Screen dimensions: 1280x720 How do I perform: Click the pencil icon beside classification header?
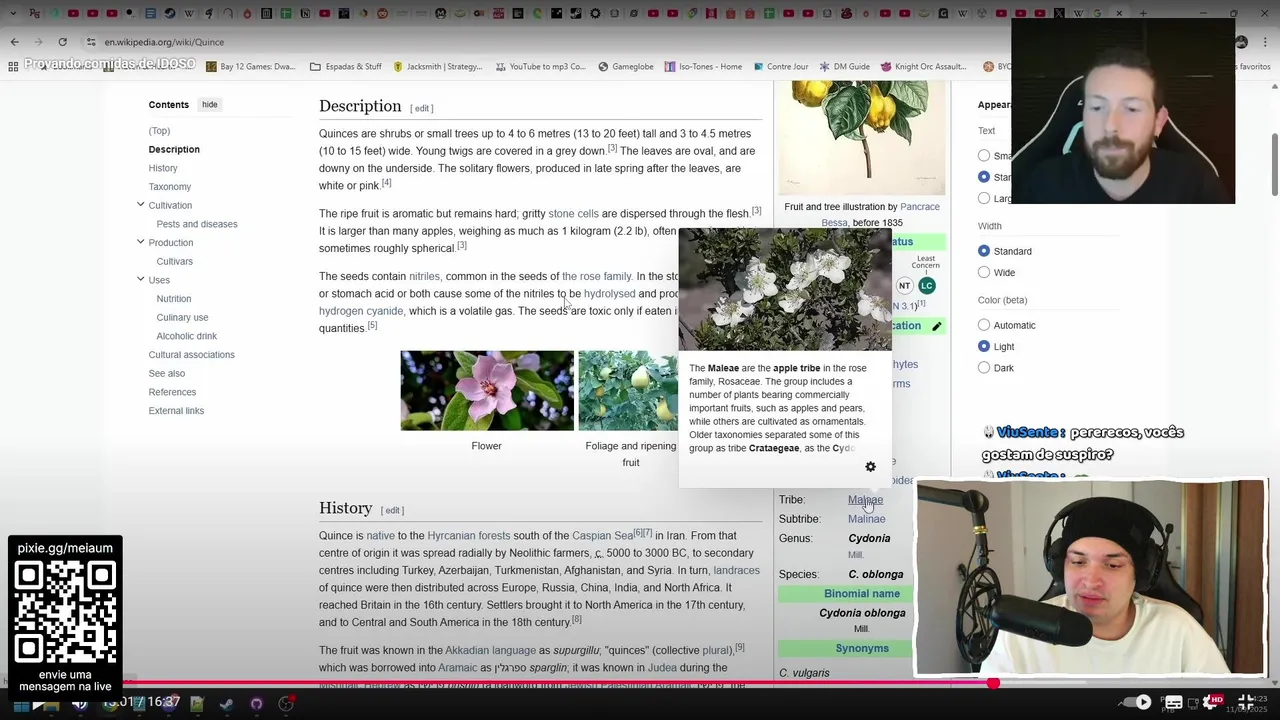(x=936, y=326)
